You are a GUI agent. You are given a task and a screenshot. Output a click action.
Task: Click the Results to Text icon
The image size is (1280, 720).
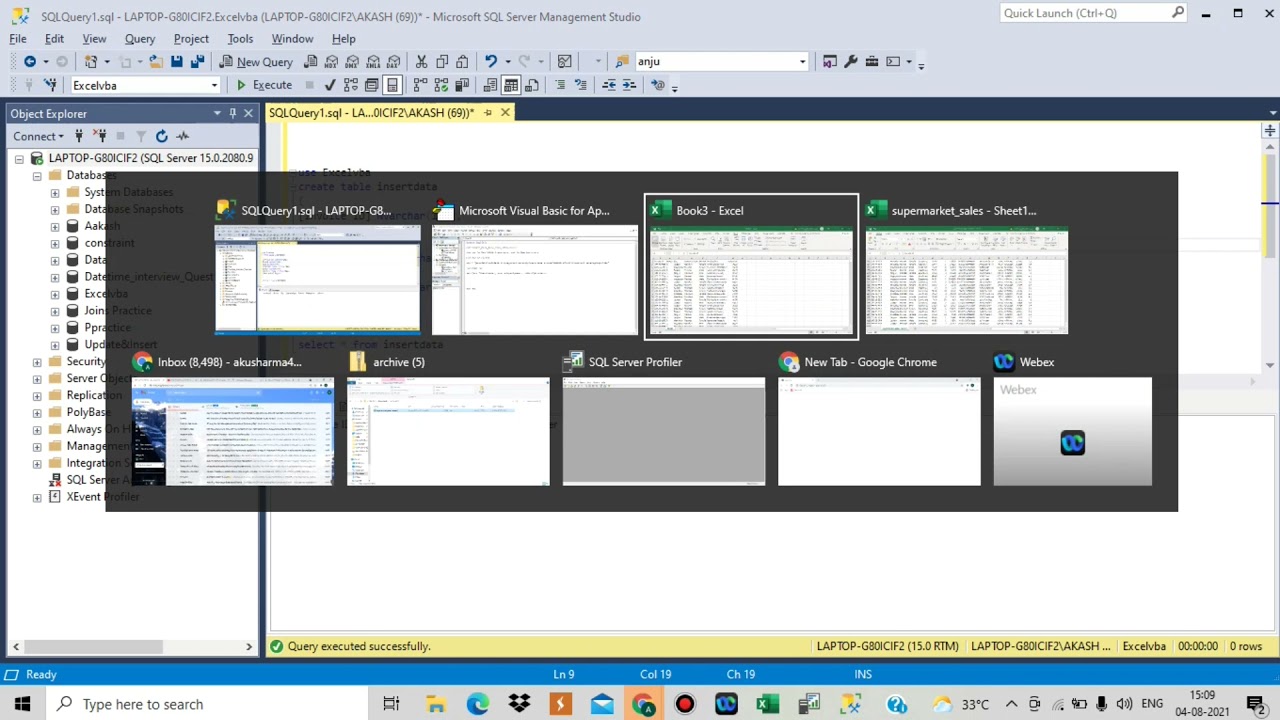[x=490, y=86]
